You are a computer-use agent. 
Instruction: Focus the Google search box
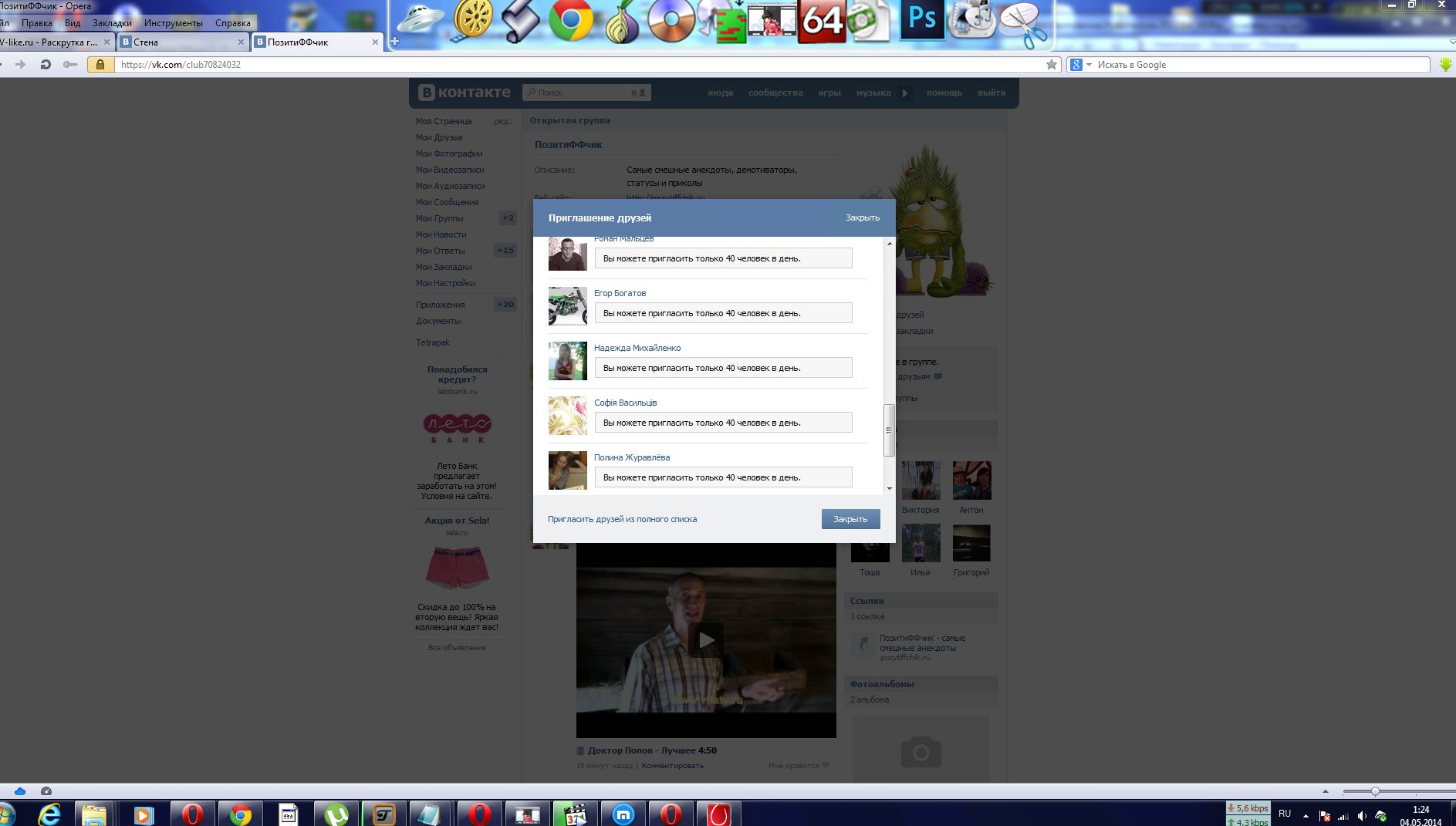click(x=1262, y=65)
